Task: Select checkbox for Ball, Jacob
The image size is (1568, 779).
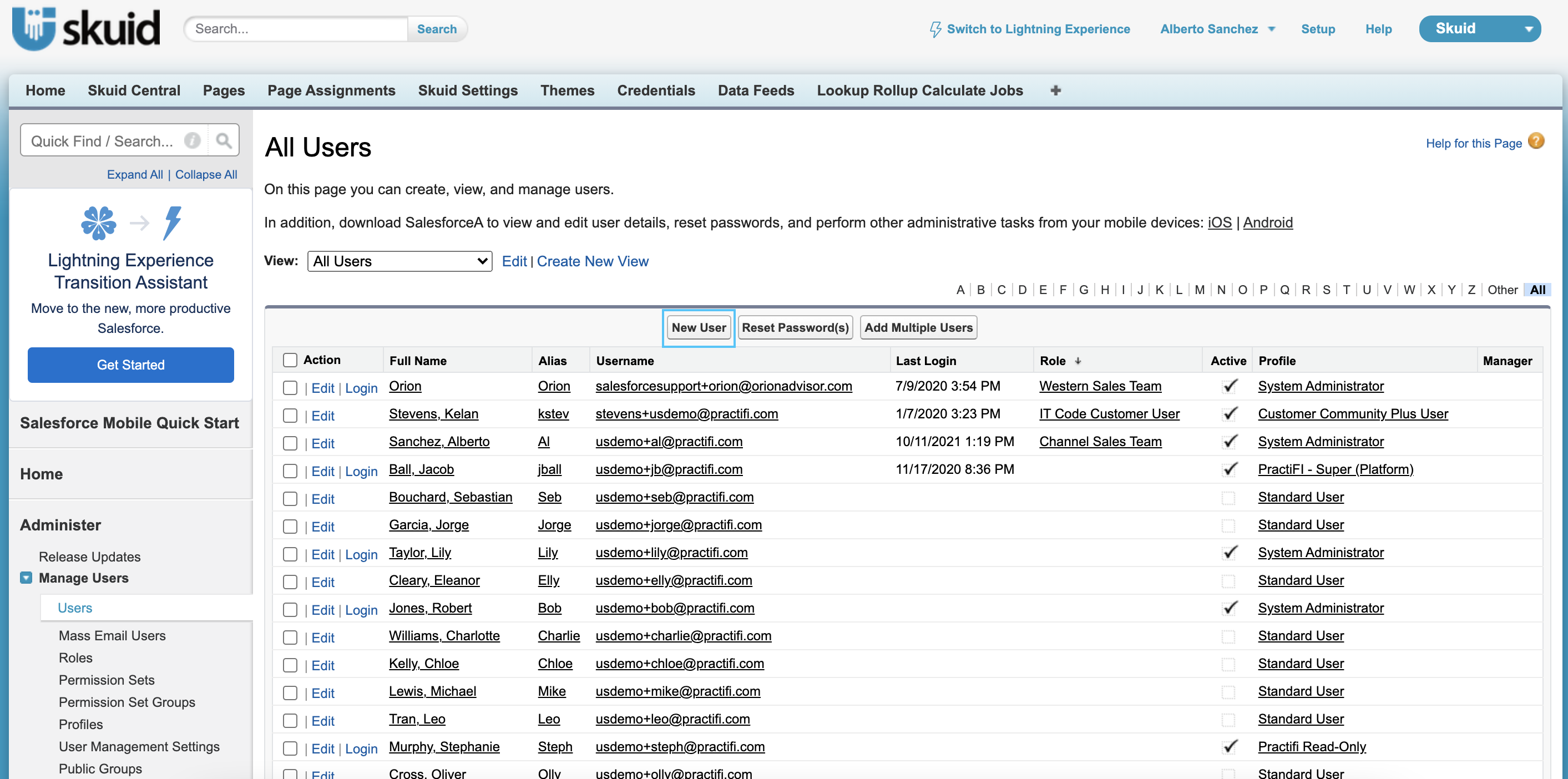Action: coord(290,471)
